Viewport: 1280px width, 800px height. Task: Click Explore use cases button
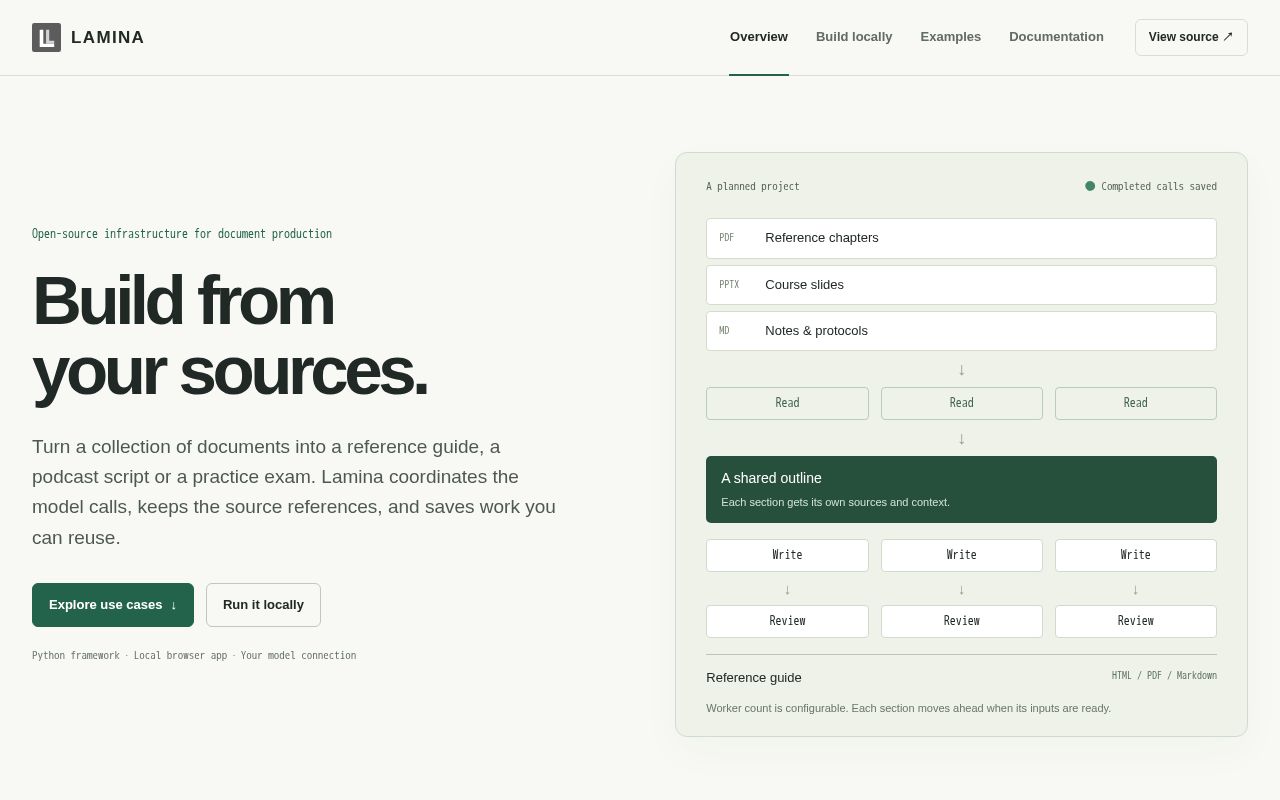click(x=113, y=605)
